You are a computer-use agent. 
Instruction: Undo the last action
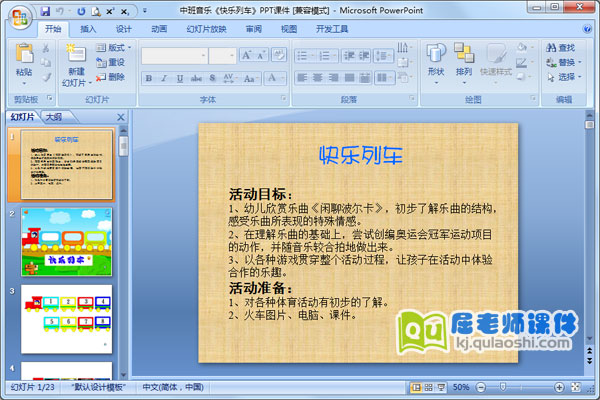point(60,11)
